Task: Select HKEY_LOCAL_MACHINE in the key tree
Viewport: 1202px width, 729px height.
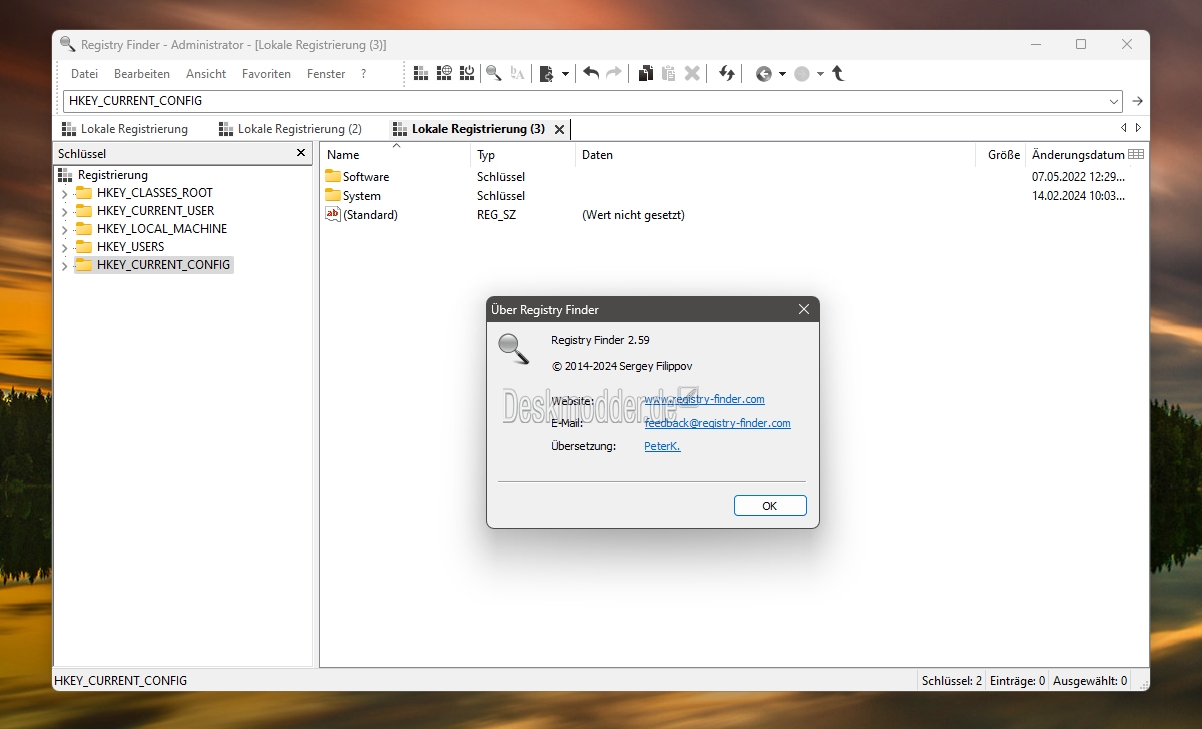Action: click(162, 229)
